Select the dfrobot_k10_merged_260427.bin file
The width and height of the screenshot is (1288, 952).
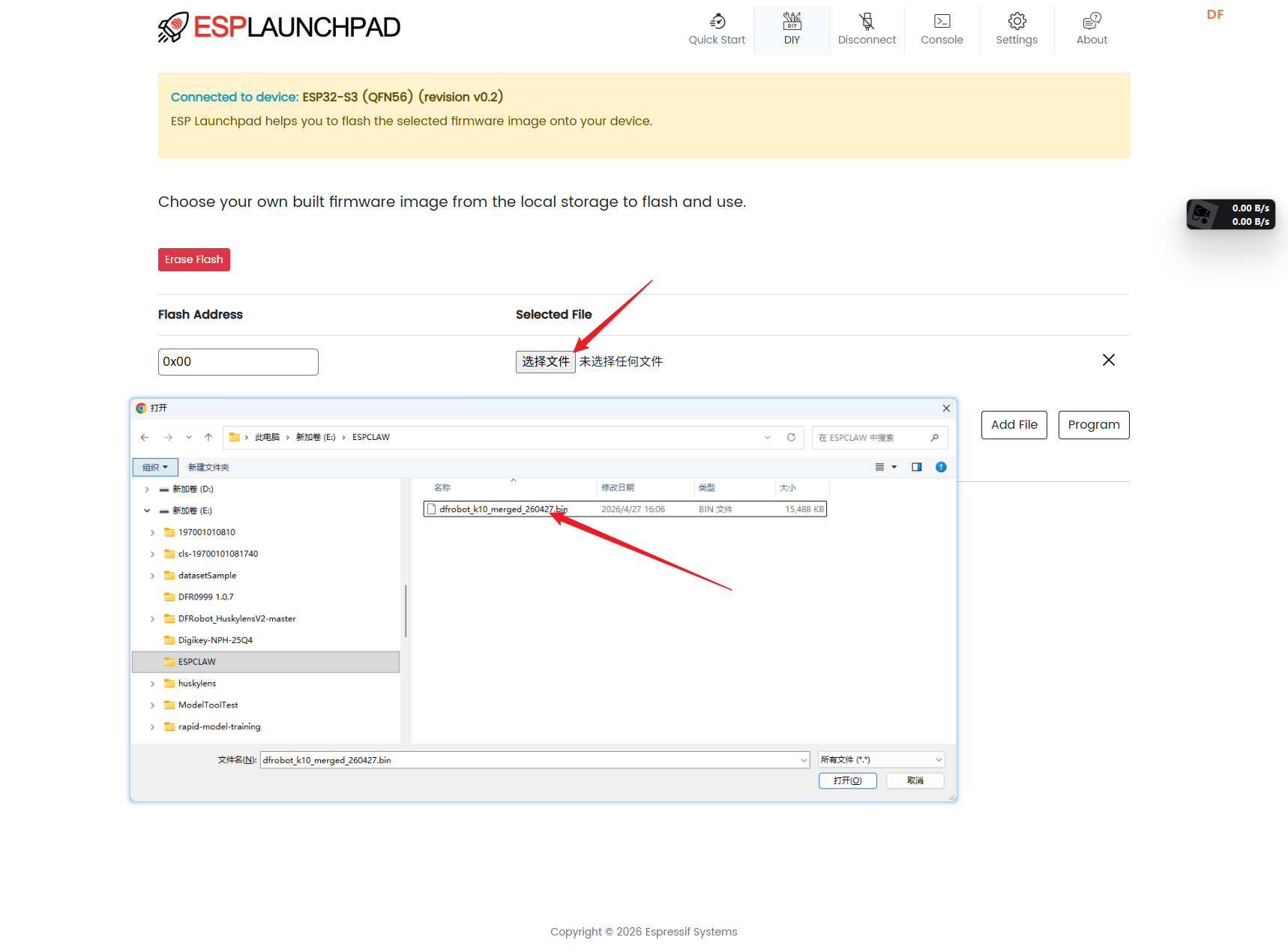[504, 508]
